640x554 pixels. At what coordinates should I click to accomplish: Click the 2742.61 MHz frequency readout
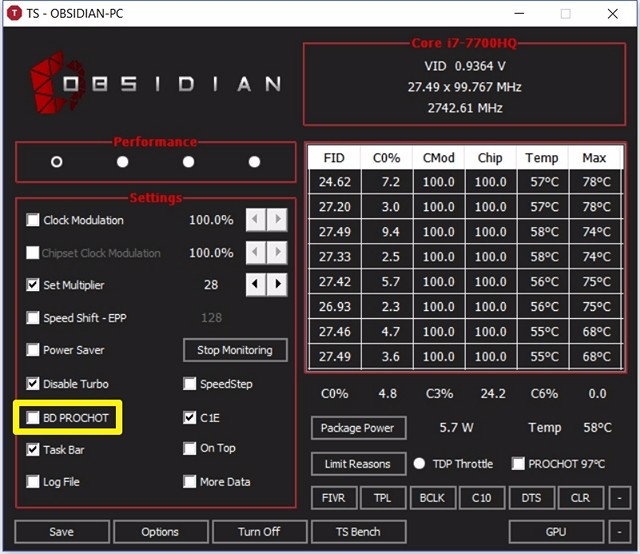[x=465, y=108]
